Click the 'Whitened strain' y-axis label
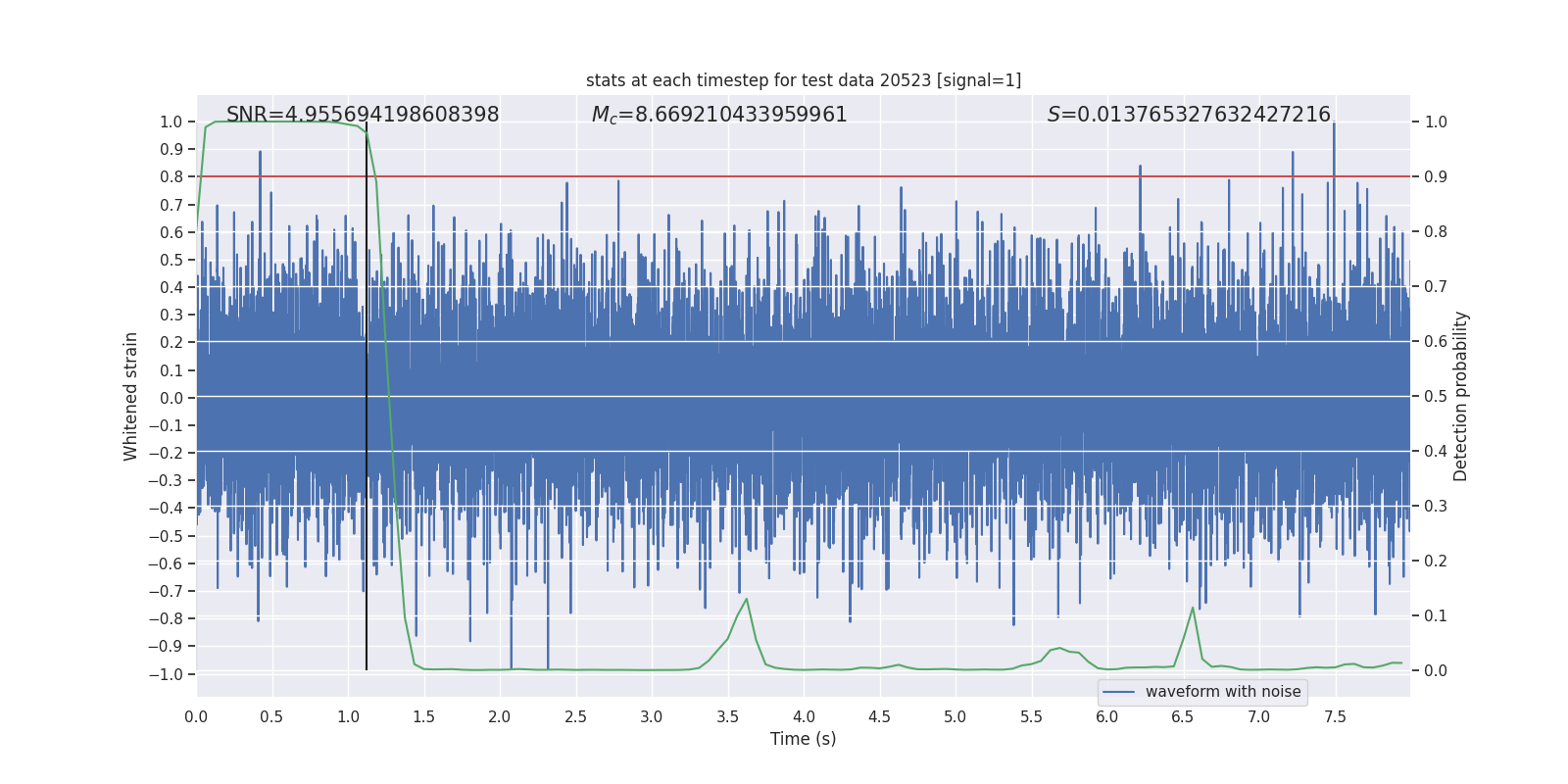This screenshot has width=1568, height=784. [130, 396]
